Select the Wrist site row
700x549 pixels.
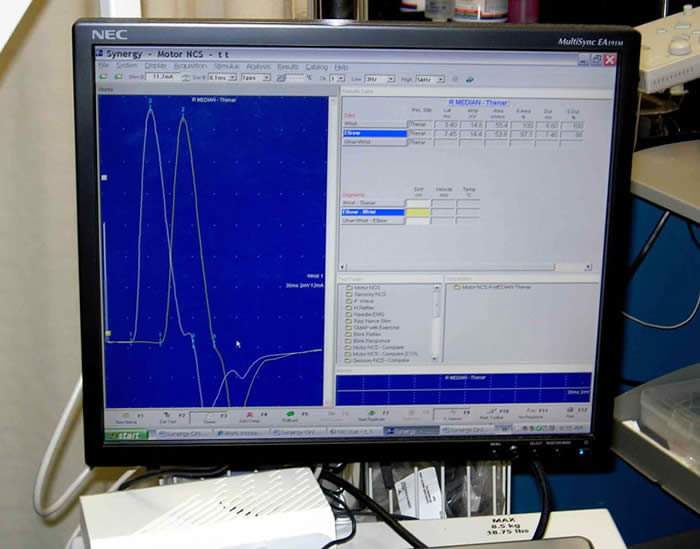[x=375, y=124]
